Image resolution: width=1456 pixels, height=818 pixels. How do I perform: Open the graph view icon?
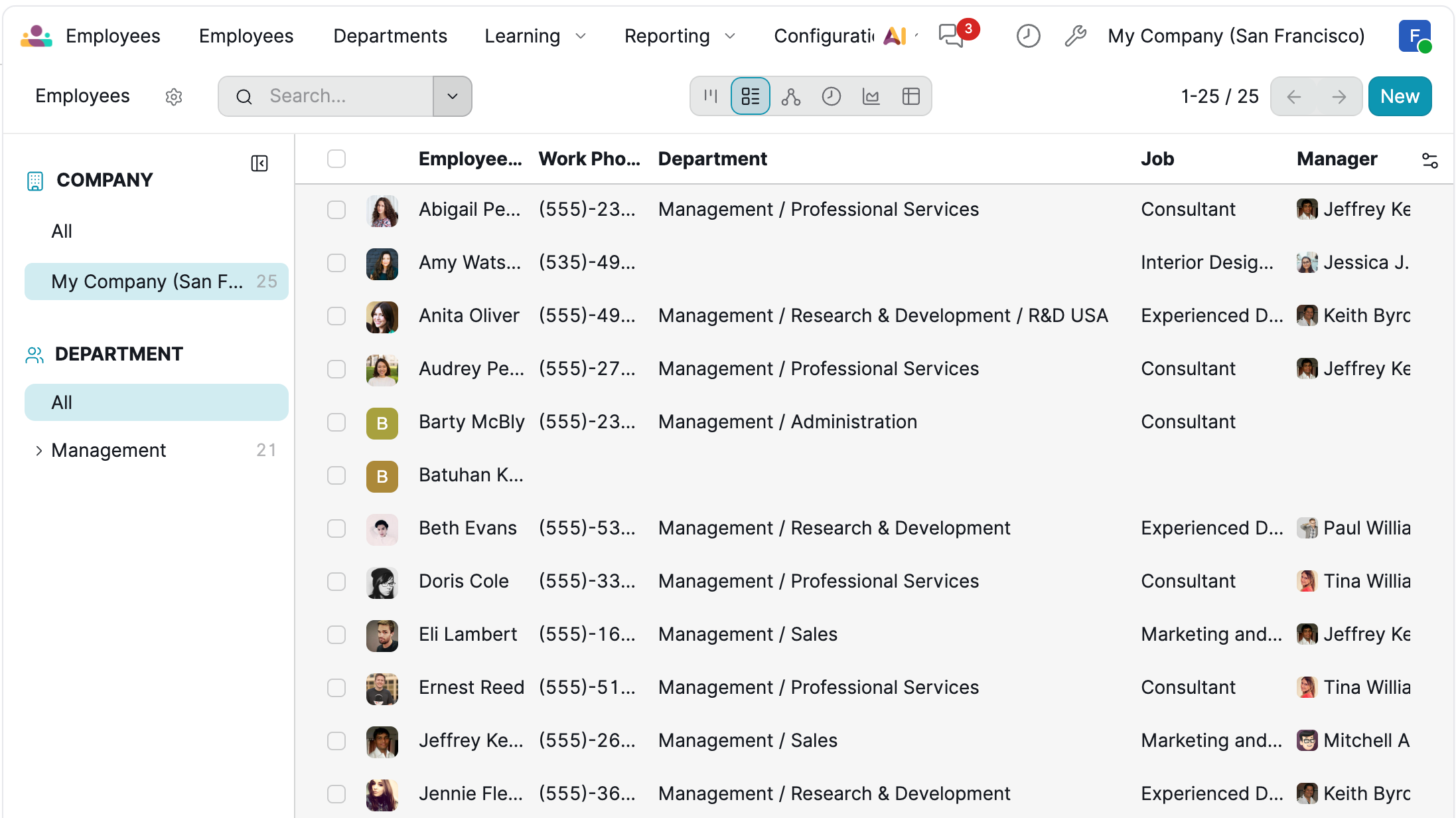871,96
